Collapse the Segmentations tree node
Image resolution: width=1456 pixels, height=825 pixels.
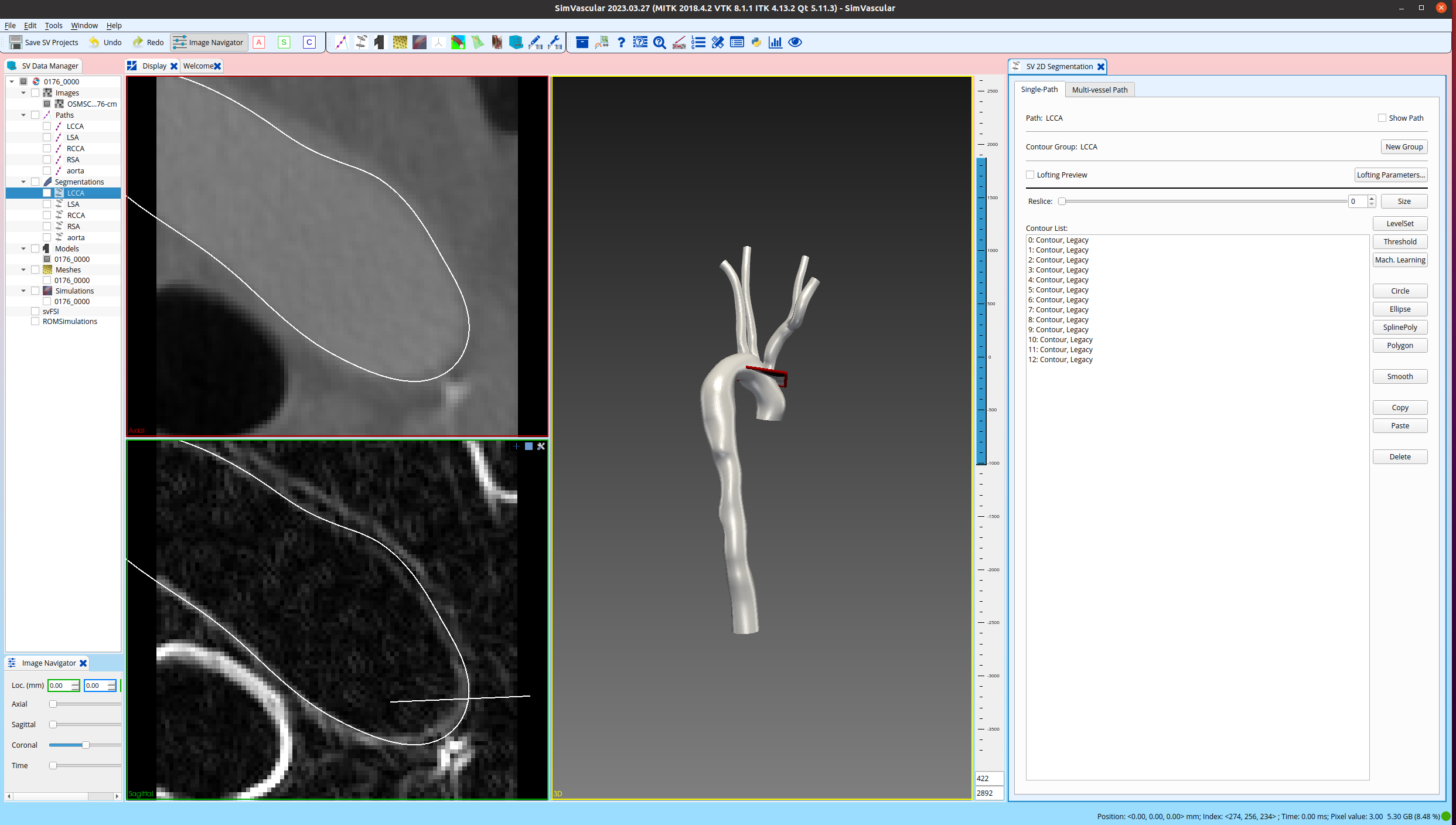[23, 182]
